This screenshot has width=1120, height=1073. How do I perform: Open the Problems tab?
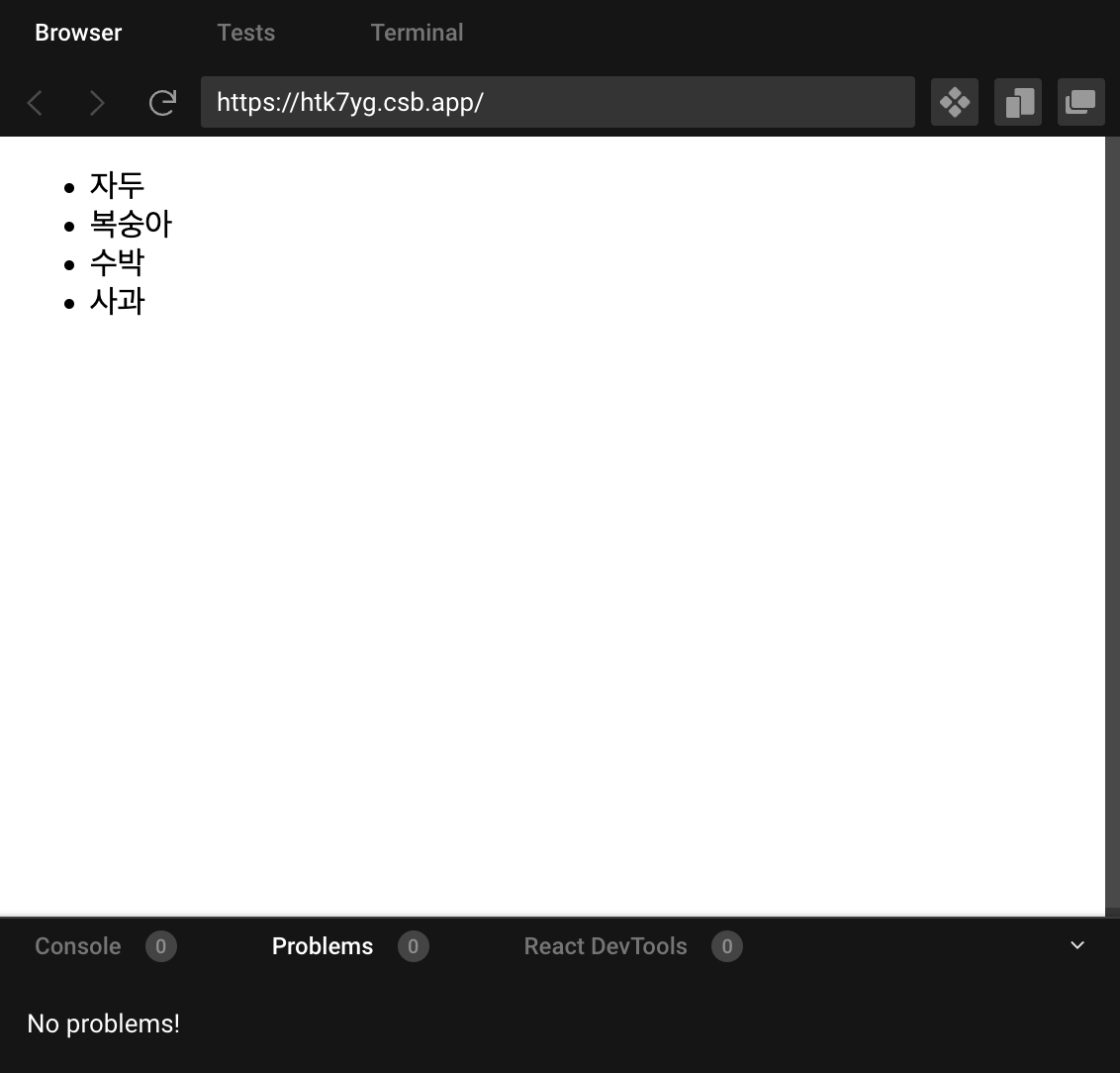322,946
